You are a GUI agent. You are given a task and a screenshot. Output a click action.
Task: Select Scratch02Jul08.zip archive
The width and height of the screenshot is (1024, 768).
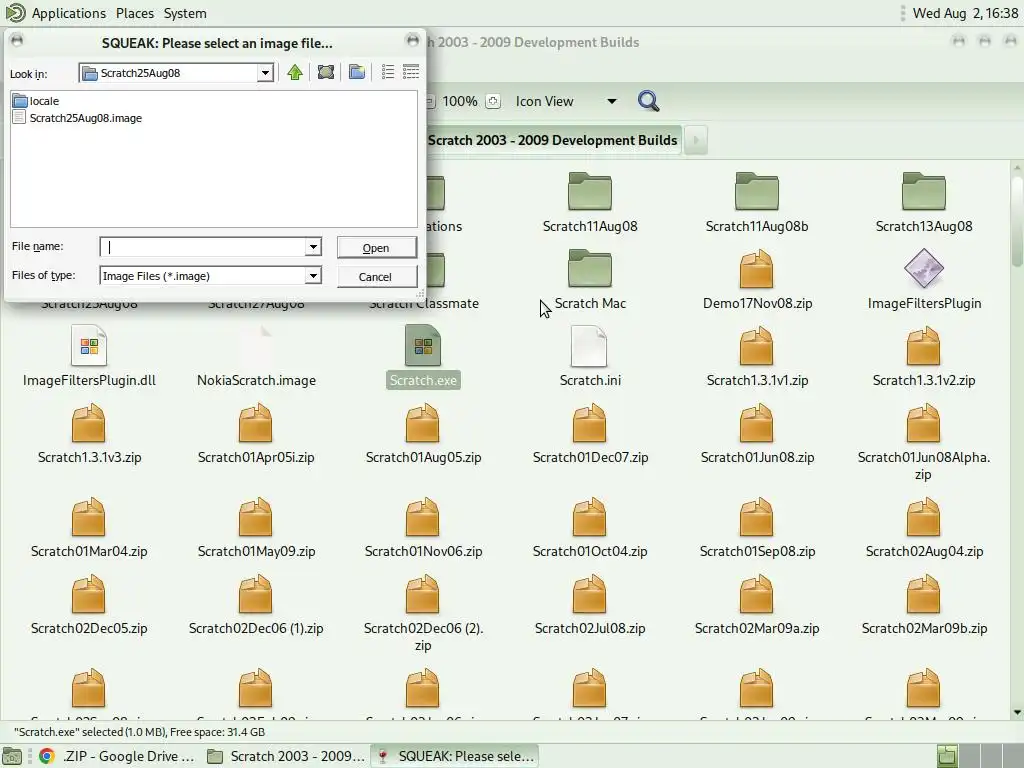590,605
